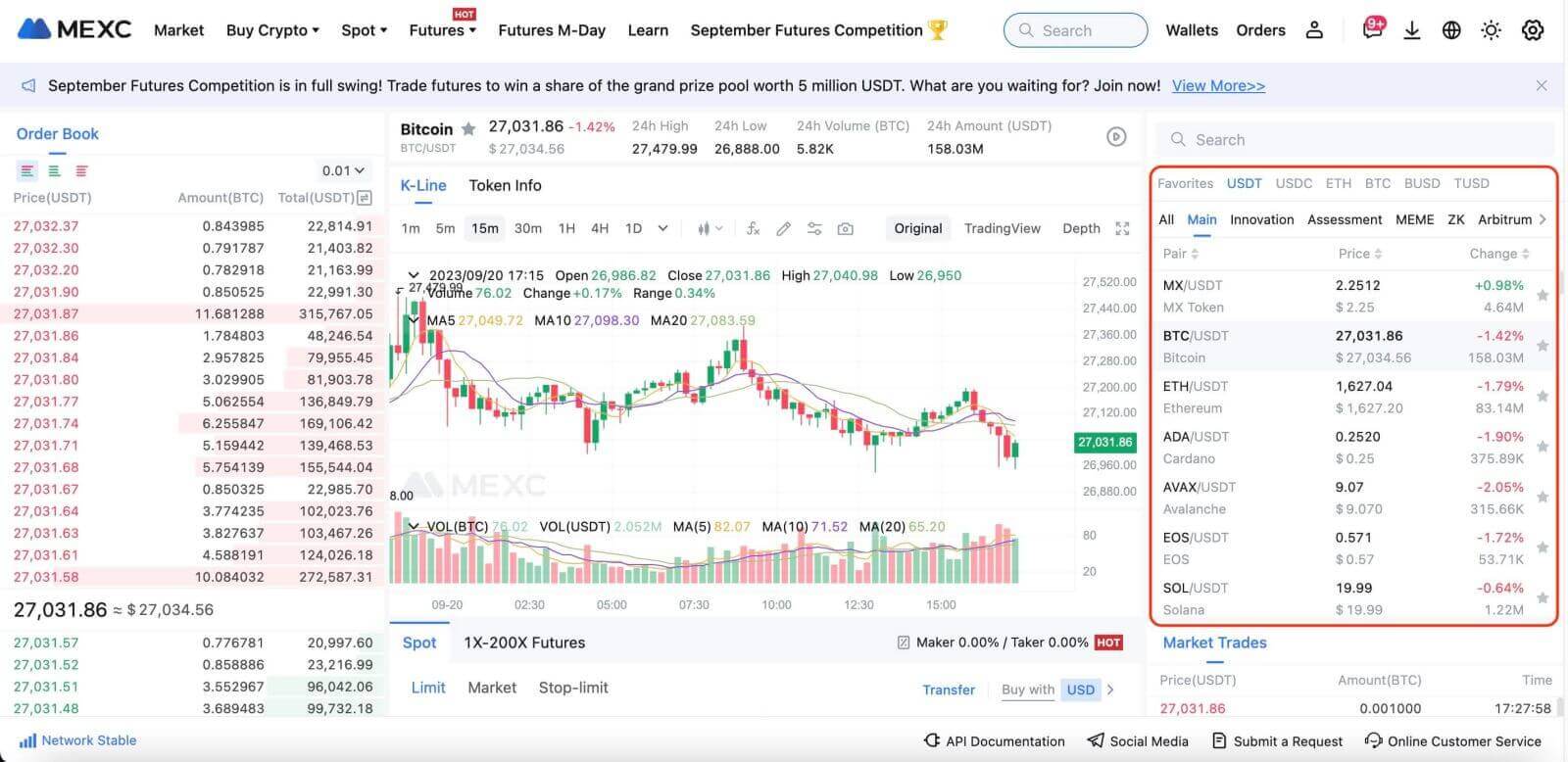Open Futures M-Day page
The width and height of the screenshot is (1568, 762).
tap(552, 30)
